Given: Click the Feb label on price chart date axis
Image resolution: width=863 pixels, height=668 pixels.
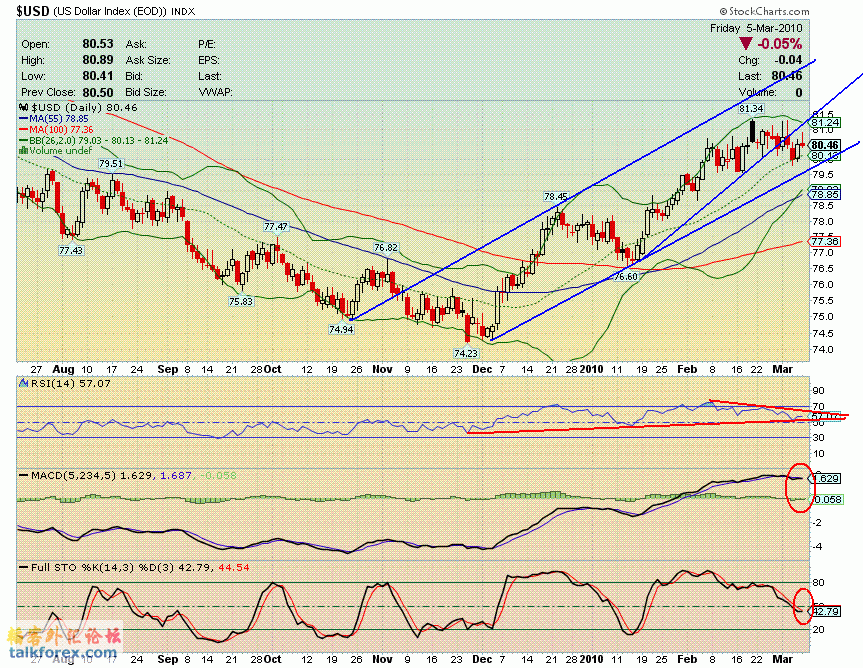Looking at the screenshot, I should pyautogui.click(x=686, y=369).
